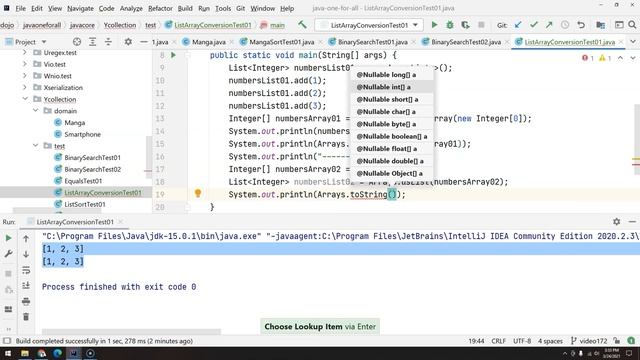Viewport: 640px width, 360px height.
Task: Click the yellow intention light bulb
Action: 198,193
